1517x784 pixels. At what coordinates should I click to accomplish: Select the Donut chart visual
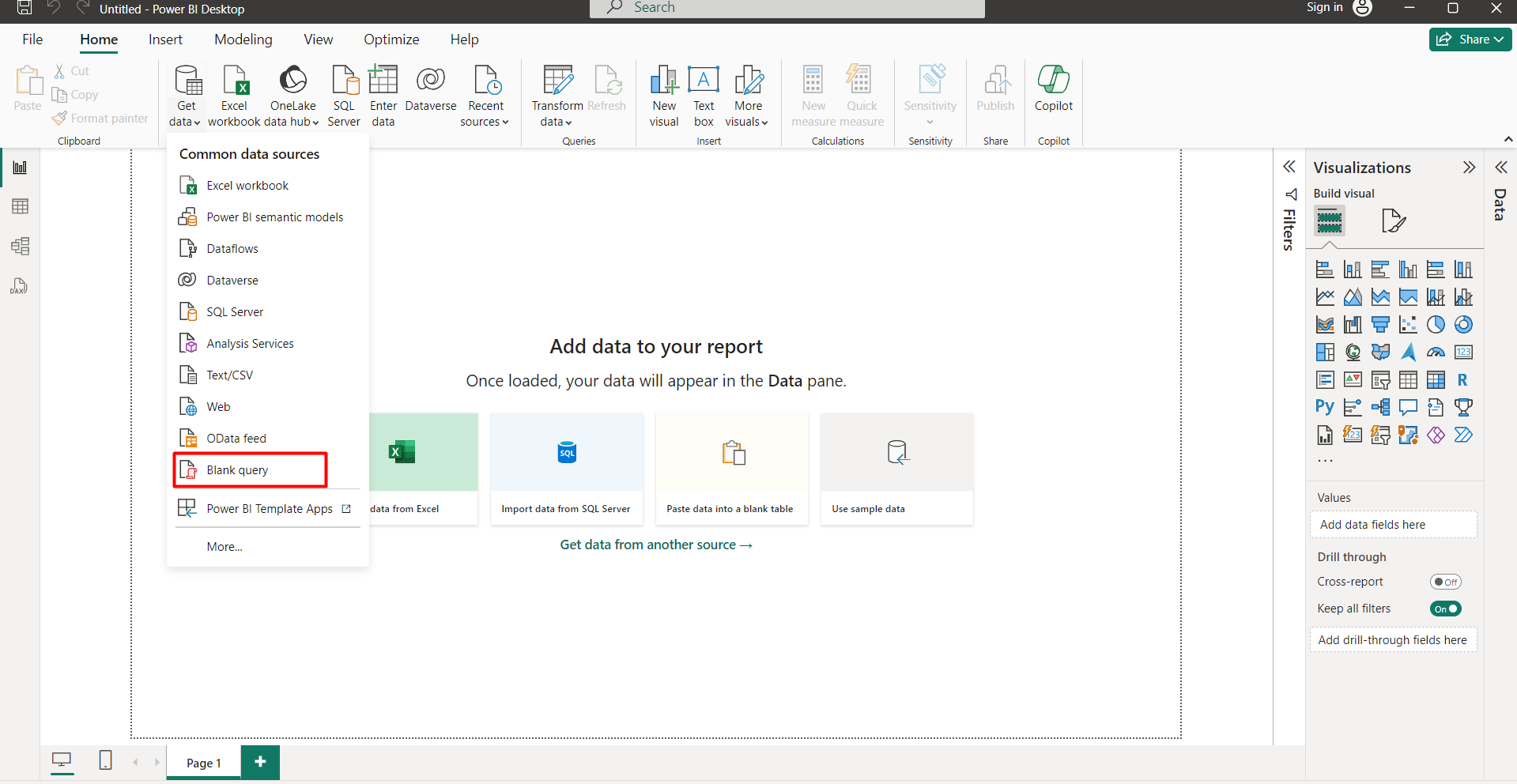coord(1463,325)
